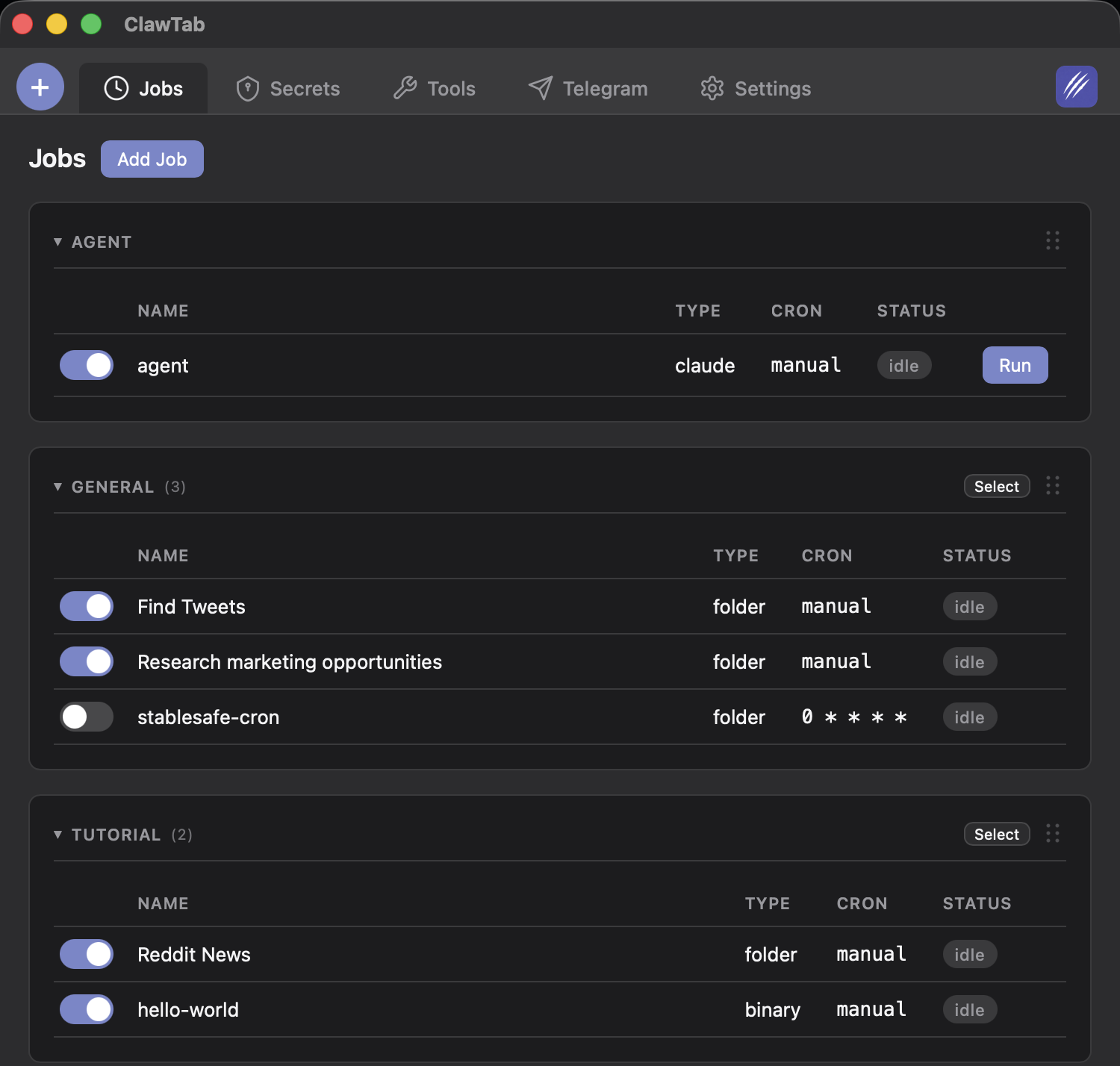Viewport: 1120px width, 1066px height.
Task: Collapse the TUTORIAL section
Action: point(57,835)
